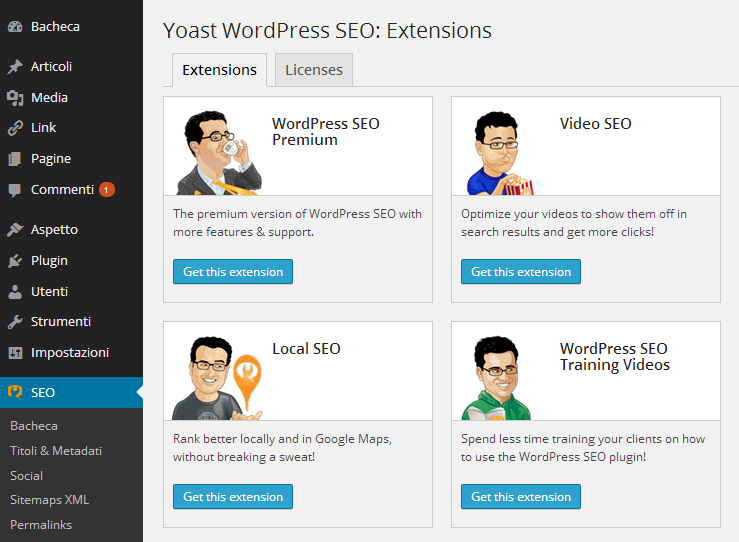Viewport: 739px width, 542px height.
Task: Click the orange comment count badge
Action: (107, 189)
